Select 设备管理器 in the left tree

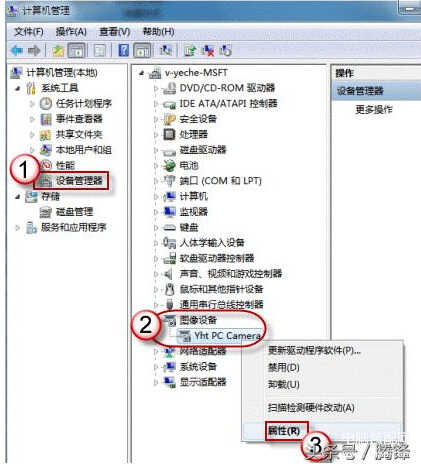tap(79, 181)
